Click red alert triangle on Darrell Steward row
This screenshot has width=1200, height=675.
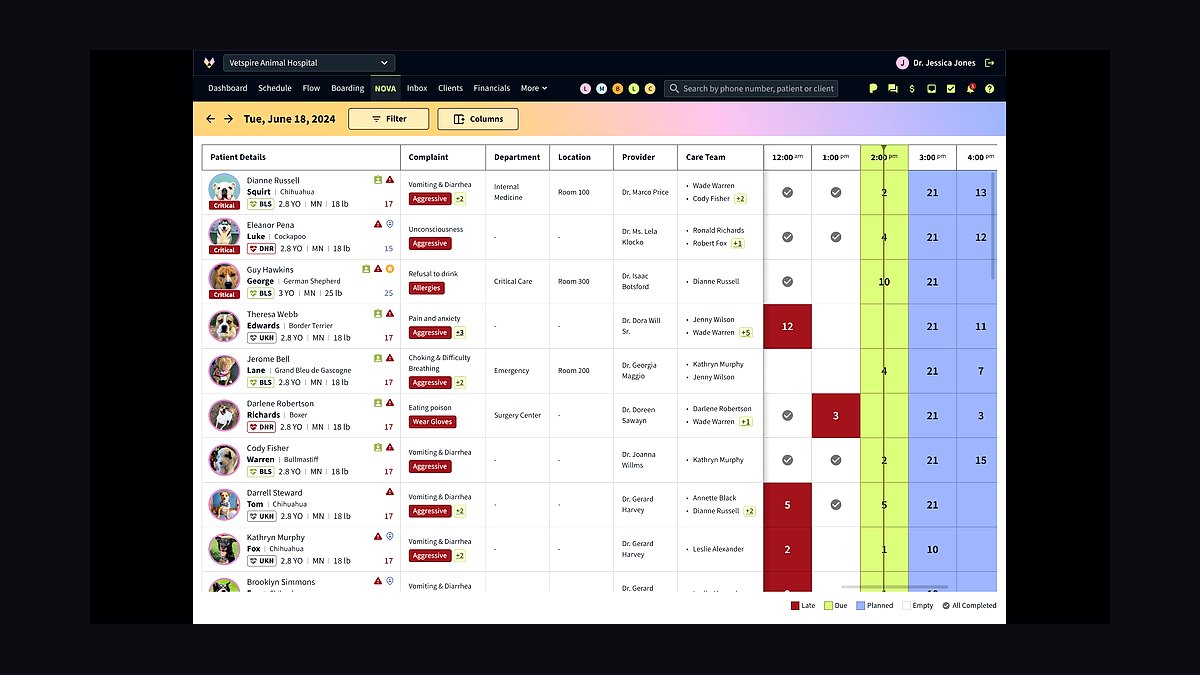tap(390, 492)
